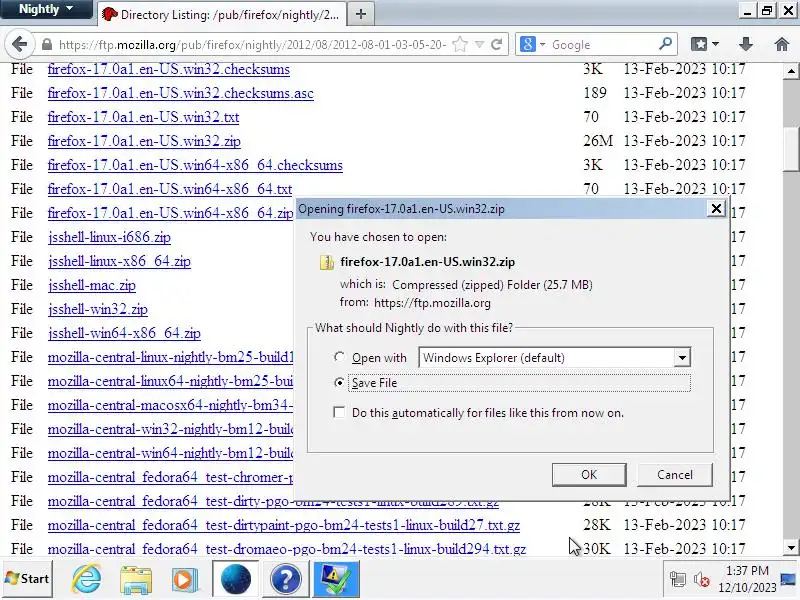Open the Bookmarks menu button
The image size is (800, 600).
(705, 44)
